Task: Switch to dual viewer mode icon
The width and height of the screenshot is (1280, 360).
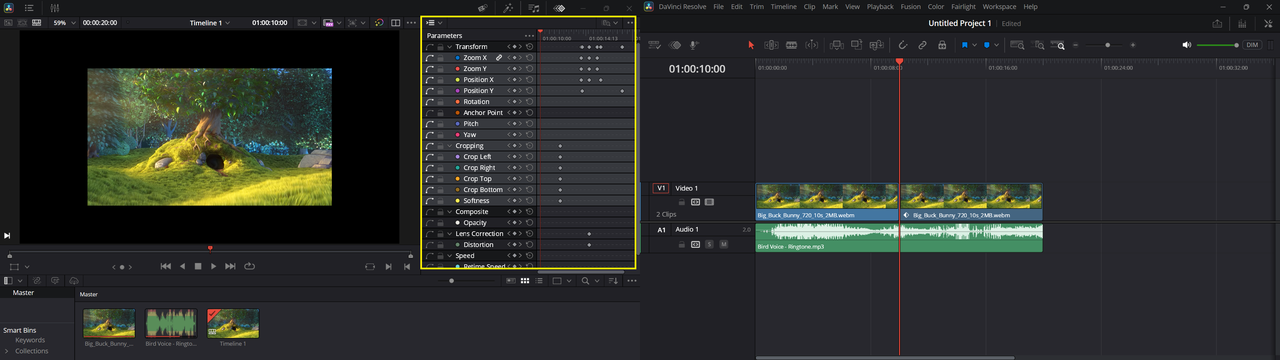Action: [396, 22]
